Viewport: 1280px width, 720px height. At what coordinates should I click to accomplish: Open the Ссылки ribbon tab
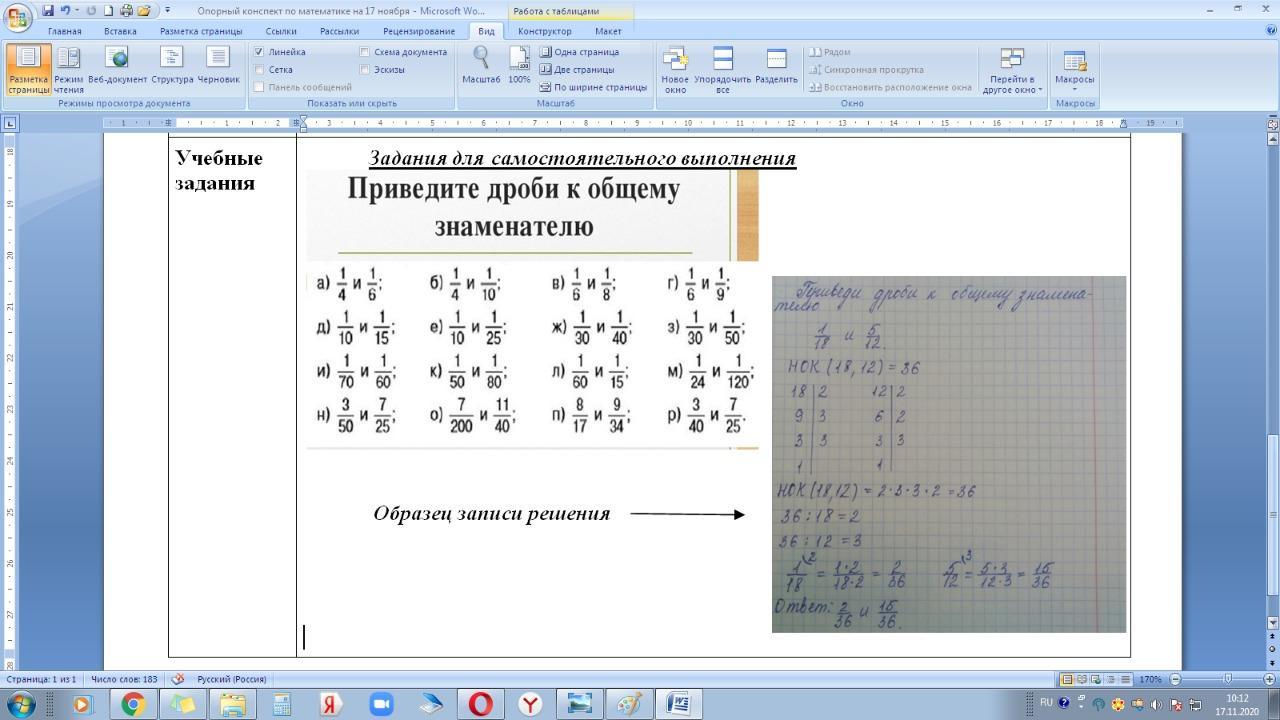(x=281, y=31)
